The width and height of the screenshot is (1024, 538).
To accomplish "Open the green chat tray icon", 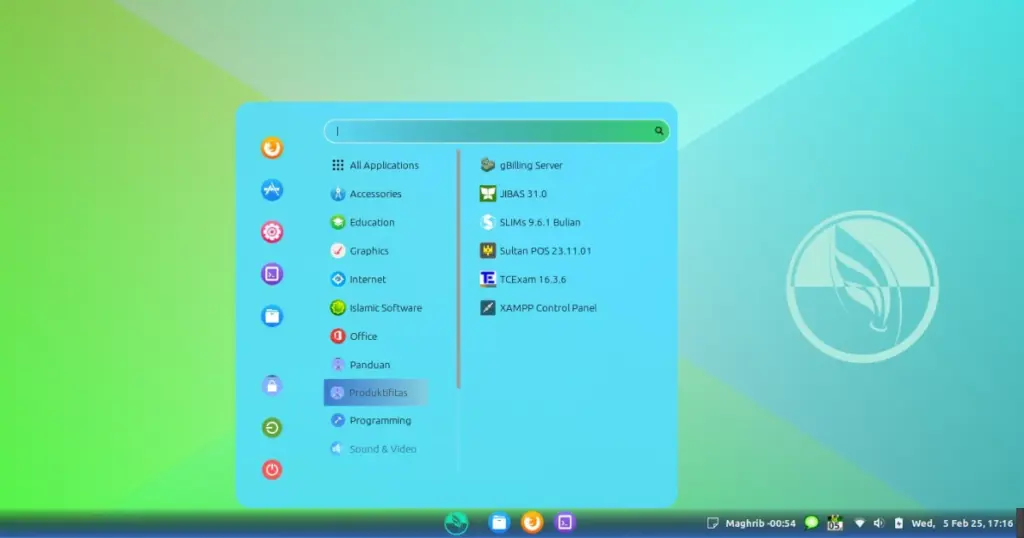I will point(812,522).
